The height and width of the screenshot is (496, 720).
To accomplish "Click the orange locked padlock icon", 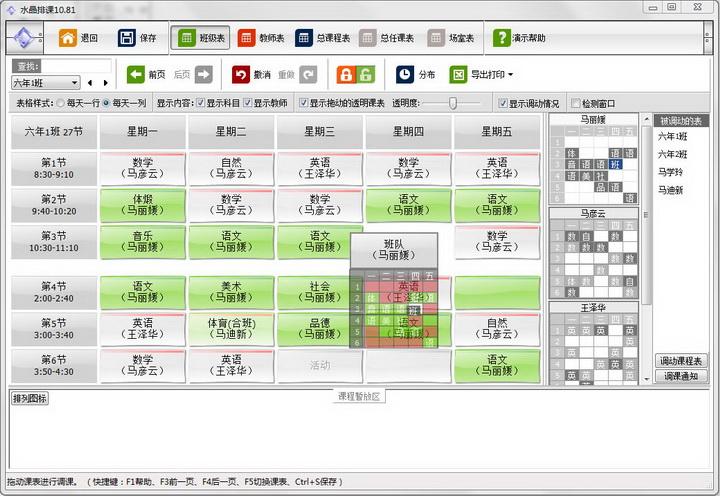I will click(x=345, y=74).
